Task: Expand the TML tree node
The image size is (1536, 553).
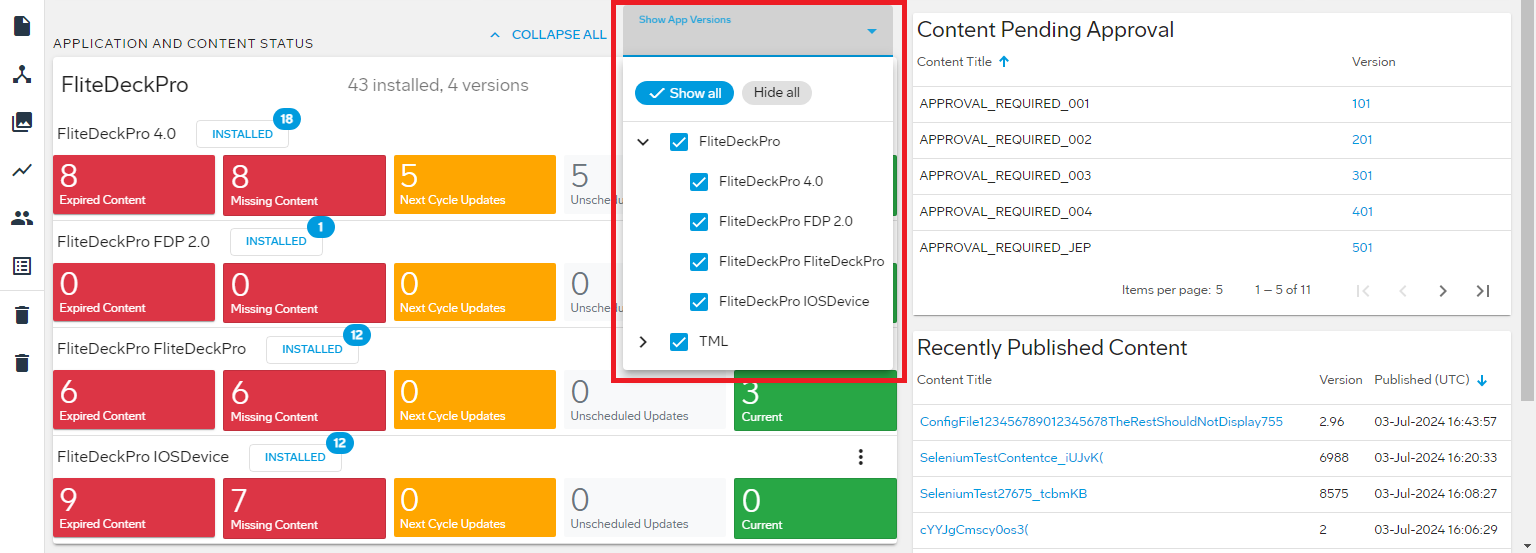Action: pos(643,342)
